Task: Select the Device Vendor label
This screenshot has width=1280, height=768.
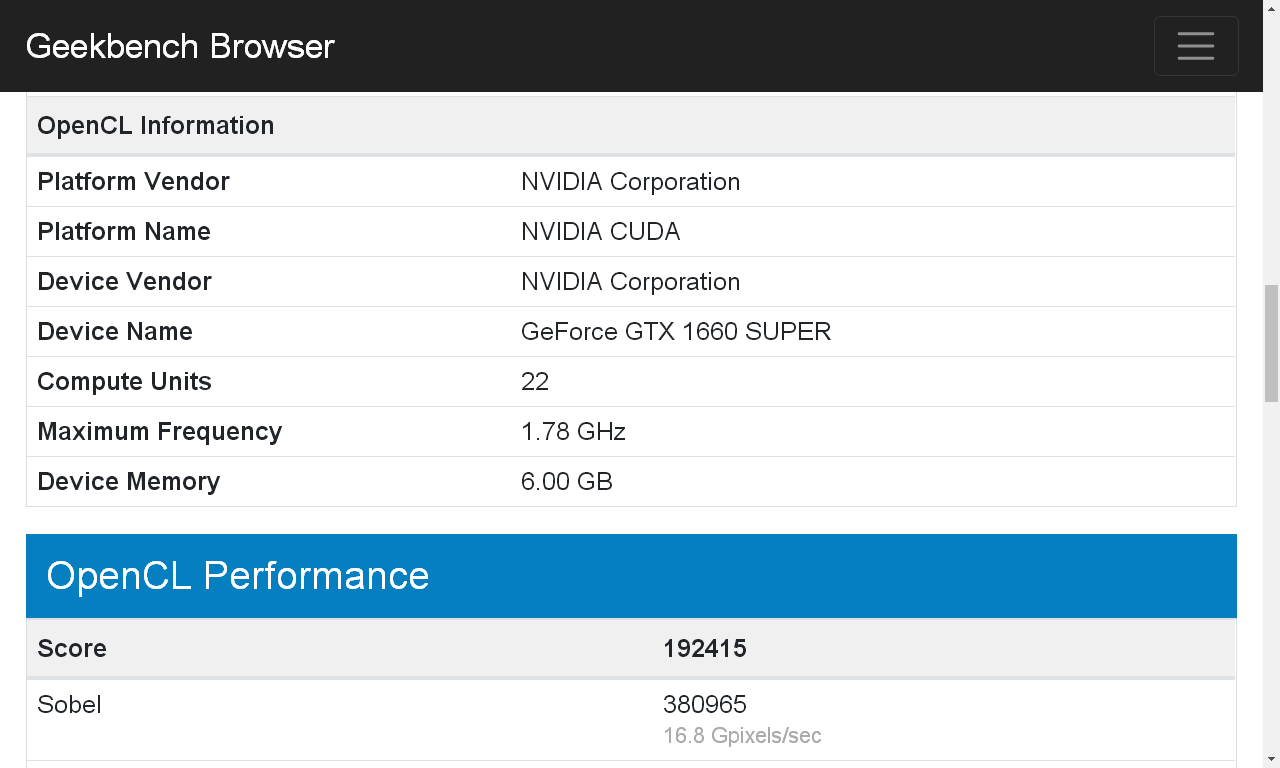Action: coord(124,281)
